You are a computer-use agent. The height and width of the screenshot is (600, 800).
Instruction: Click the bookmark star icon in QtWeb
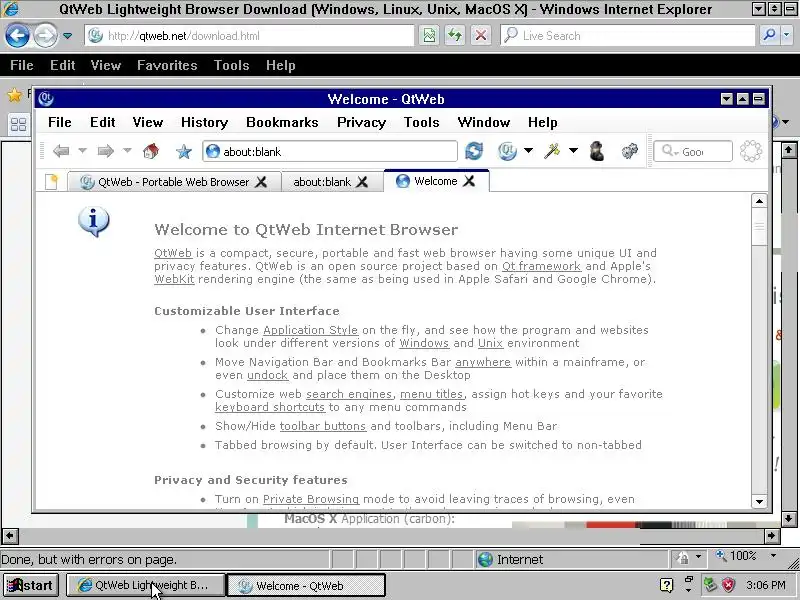point(184,152)
